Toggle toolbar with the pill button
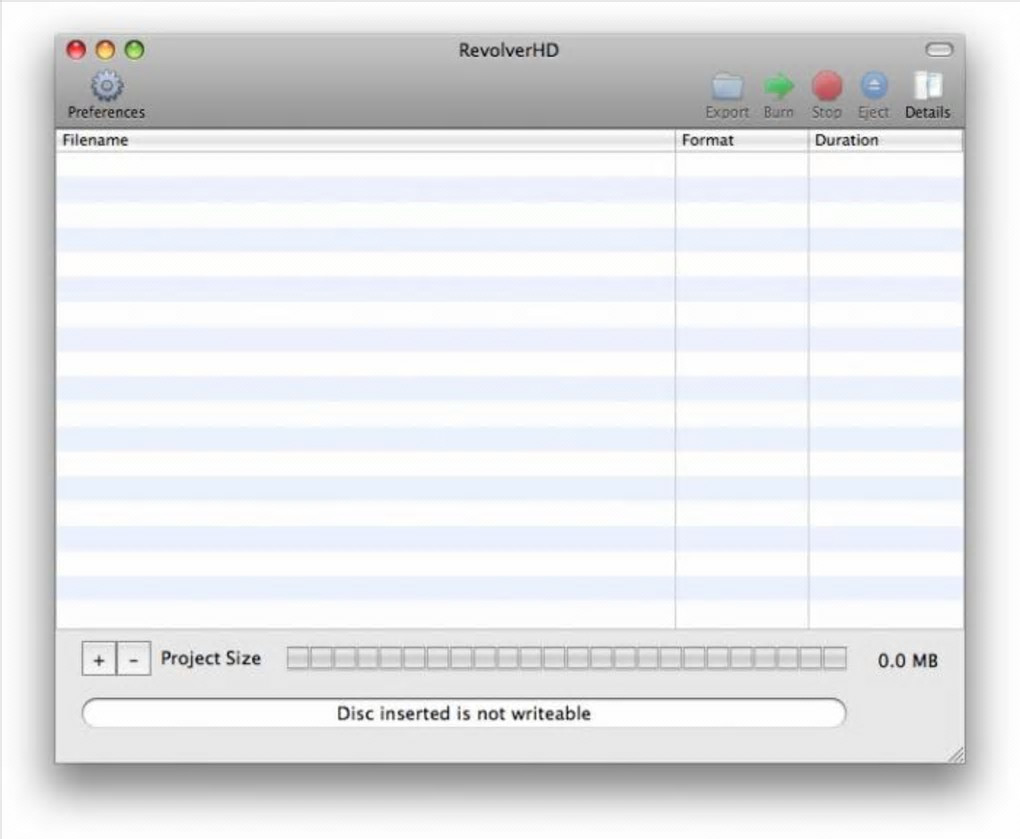Image resolution: width=1020 pixels, height=839 pixels. (939, 50)
